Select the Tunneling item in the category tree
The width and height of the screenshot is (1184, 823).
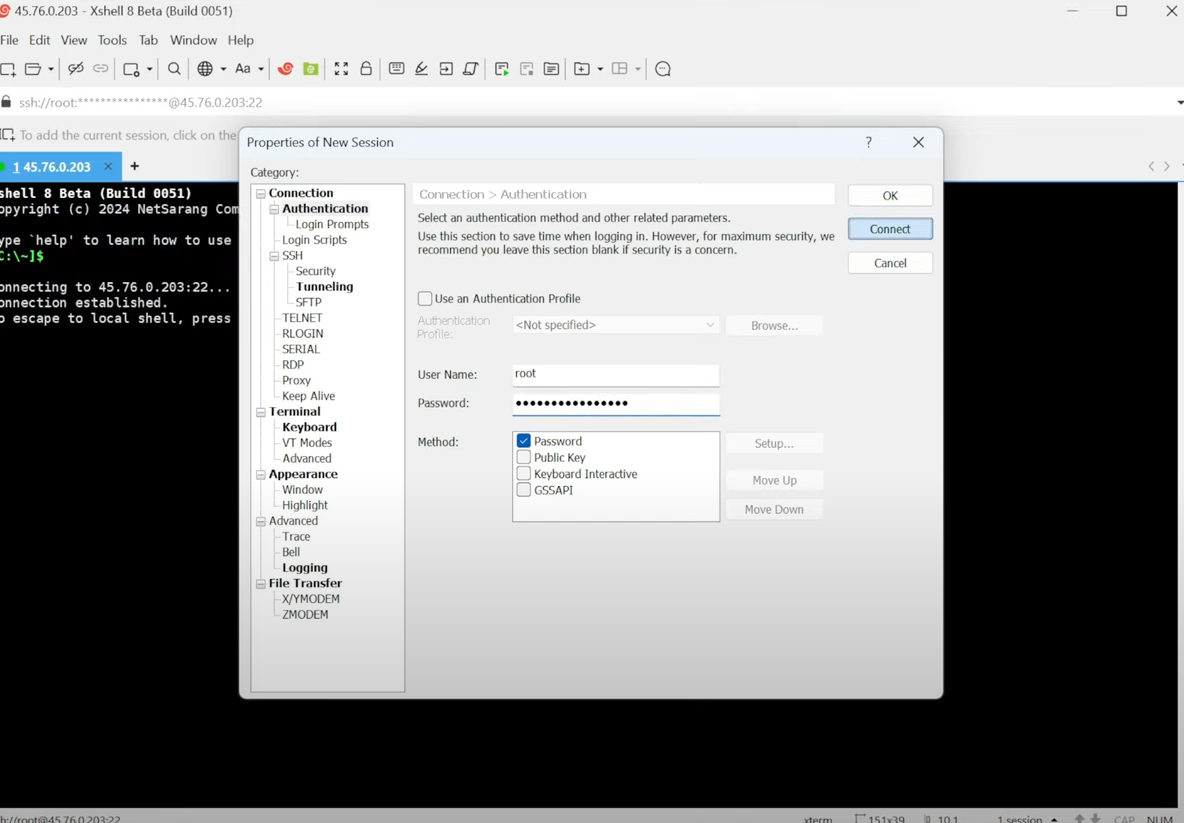click(x=325, y=286)
